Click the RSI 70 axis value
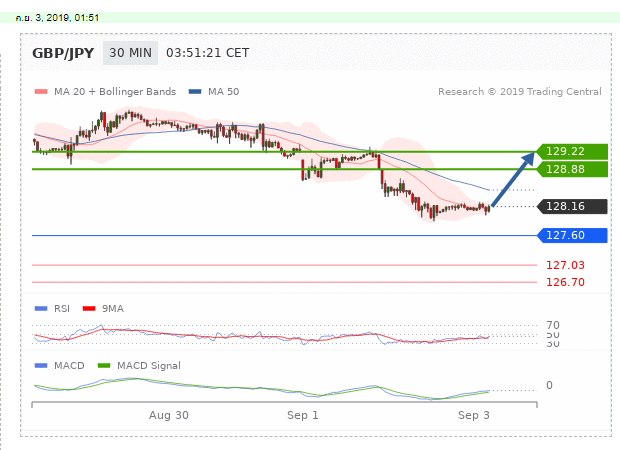620x450 pixels. pyautogui.click(x=553, y=325)
